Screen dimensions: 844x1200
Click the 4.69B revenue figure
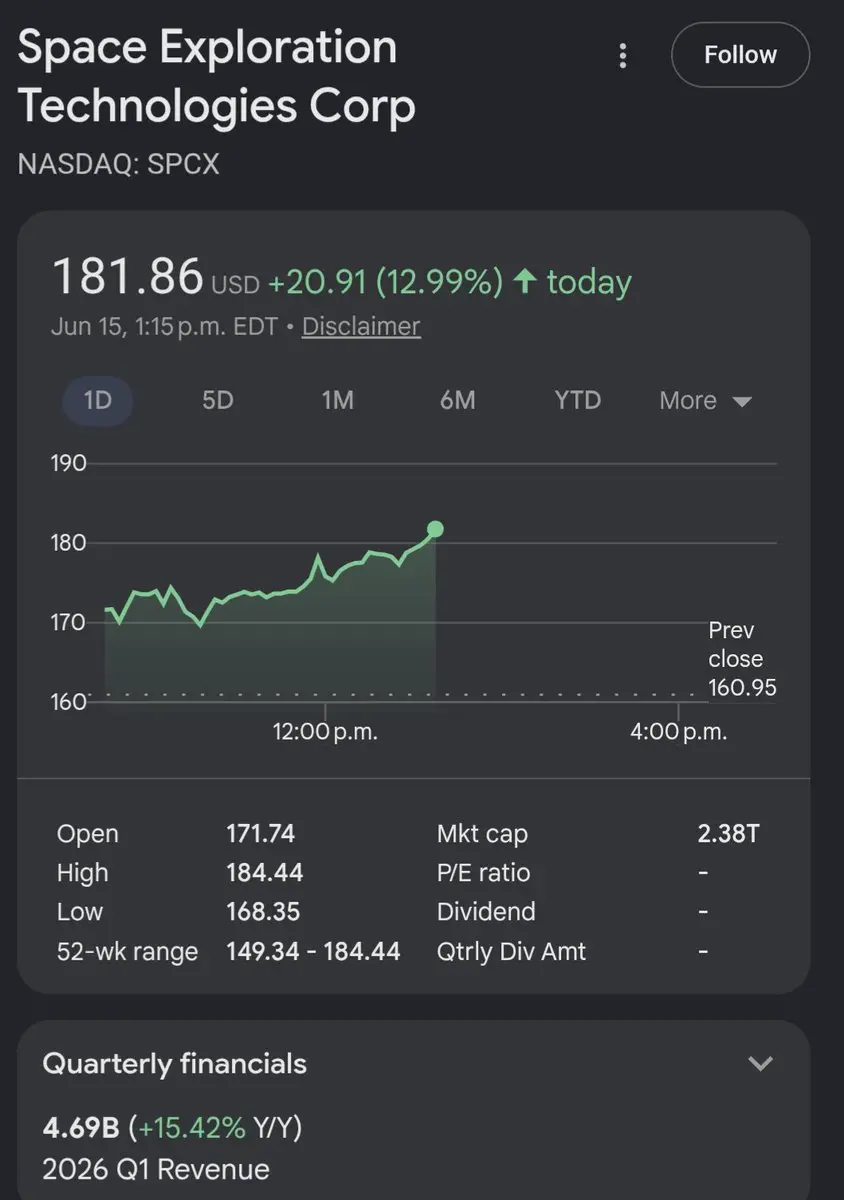click(80, 1128)
